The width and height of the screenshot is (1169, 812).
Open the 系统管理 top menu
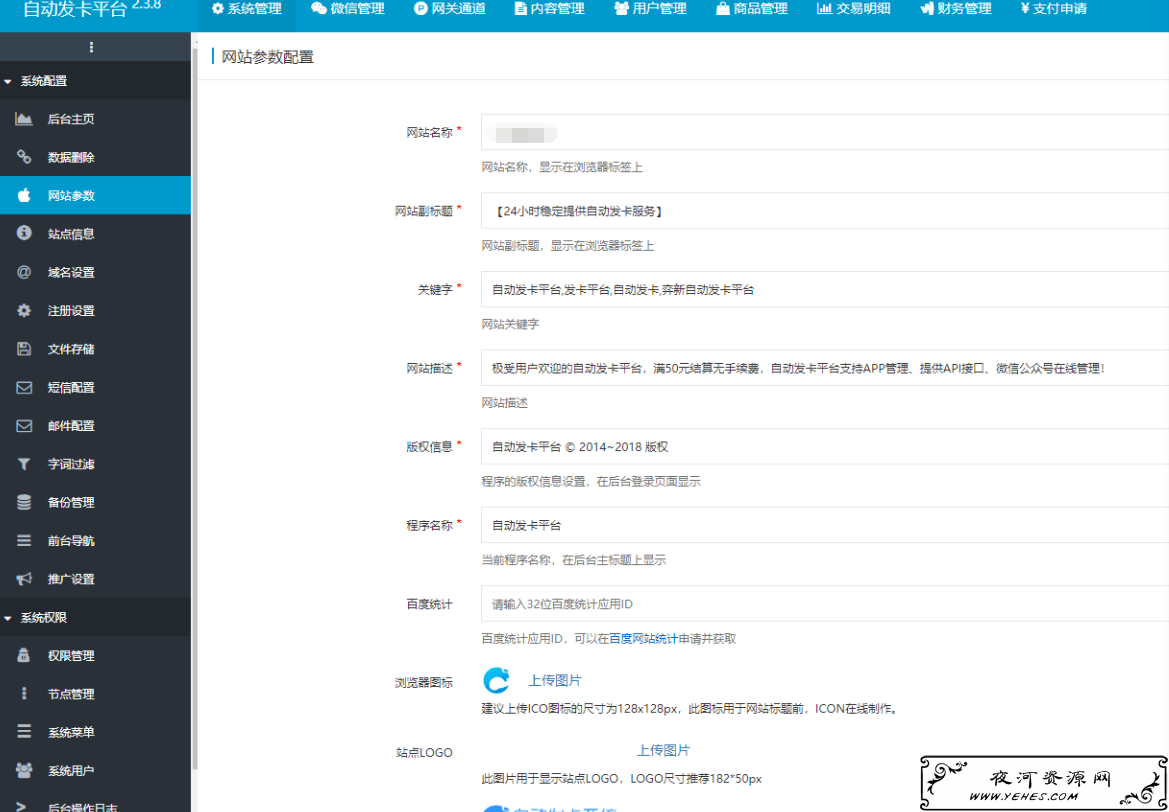[x=247, y=9]
